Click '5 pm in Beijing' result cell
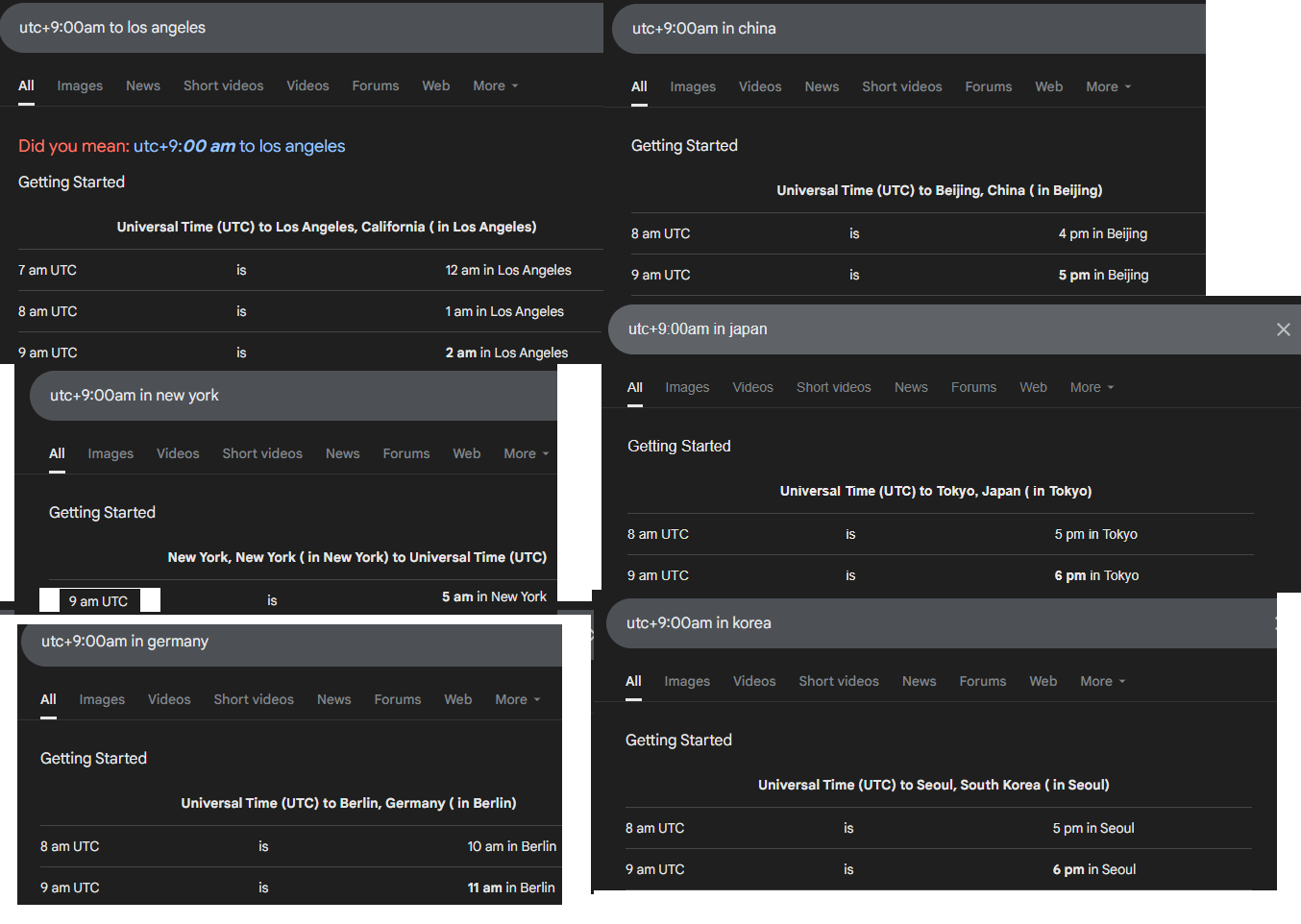 pyautogui.click(x=1103, y=275)
